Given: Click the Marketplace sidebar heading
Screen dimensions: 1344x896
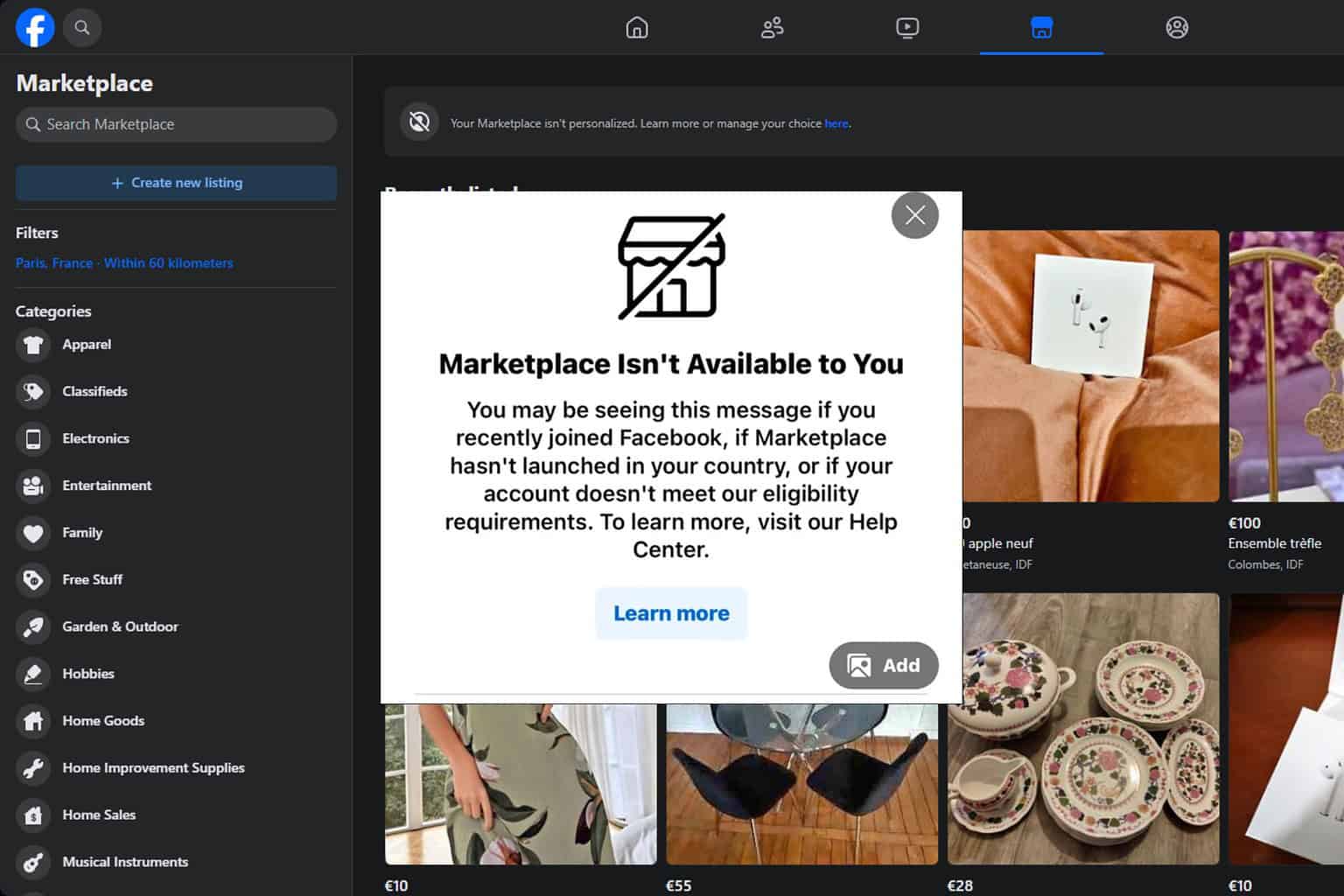Looking at the screenshot, I should [x=85, y=83].
